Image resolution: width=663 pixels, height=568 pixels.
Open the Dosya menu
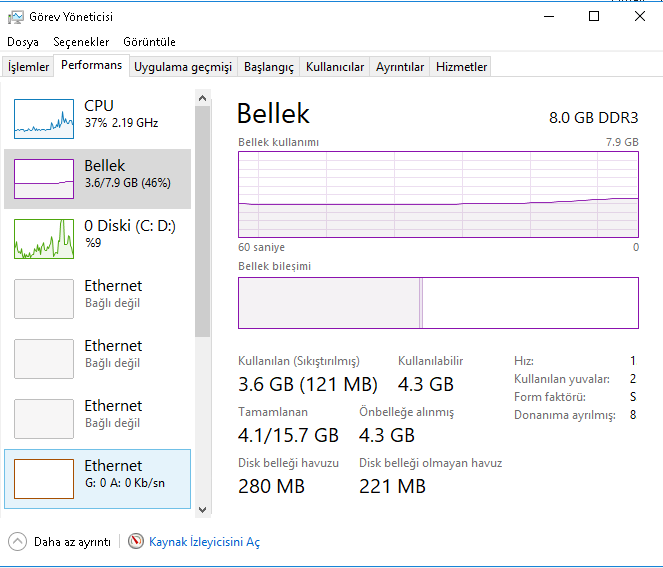click(x=23, y=42)
